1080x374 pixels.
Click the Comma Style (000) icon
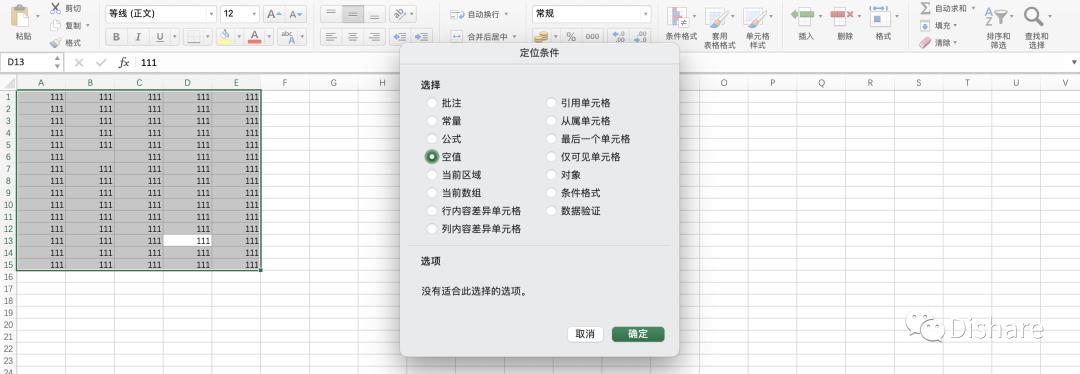592,37
